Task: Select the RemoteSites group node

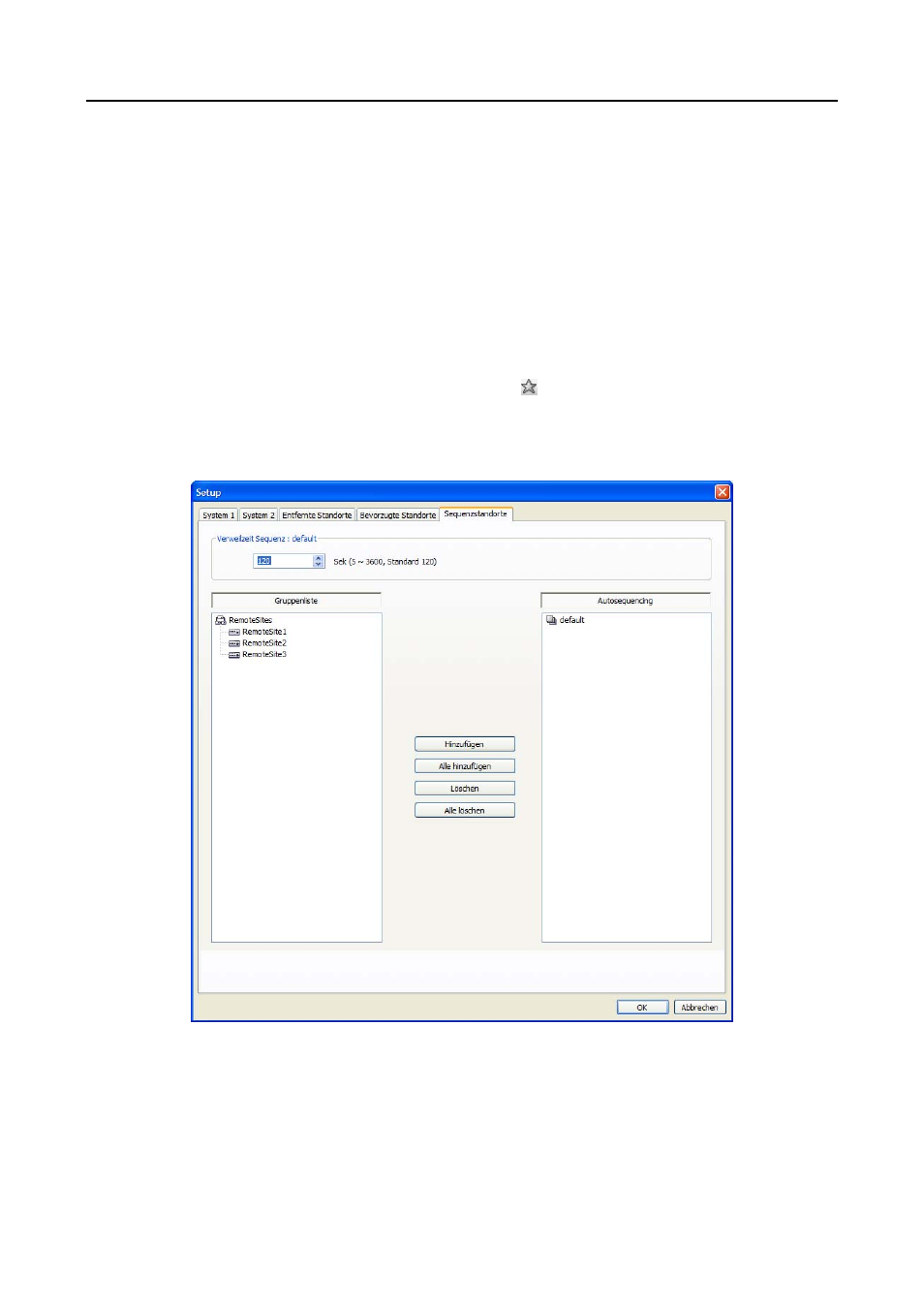Action: [250, 620]
